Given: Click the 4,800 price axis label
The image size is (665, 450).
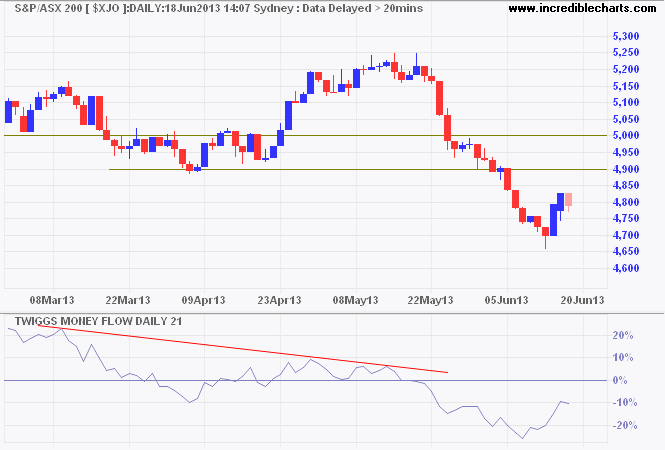Looking at the screenshot, I should click(626, 202).
